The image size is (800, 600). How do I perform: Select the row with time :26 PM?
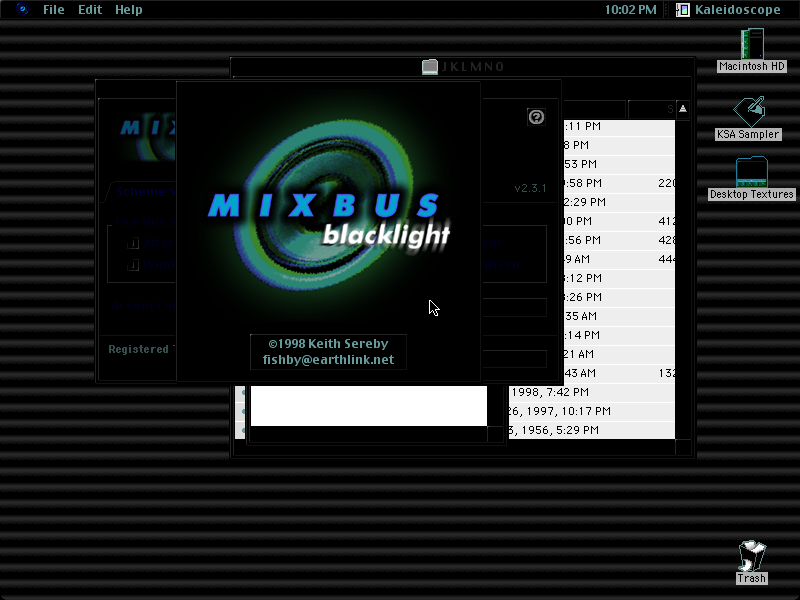click(x=619, y=297)
